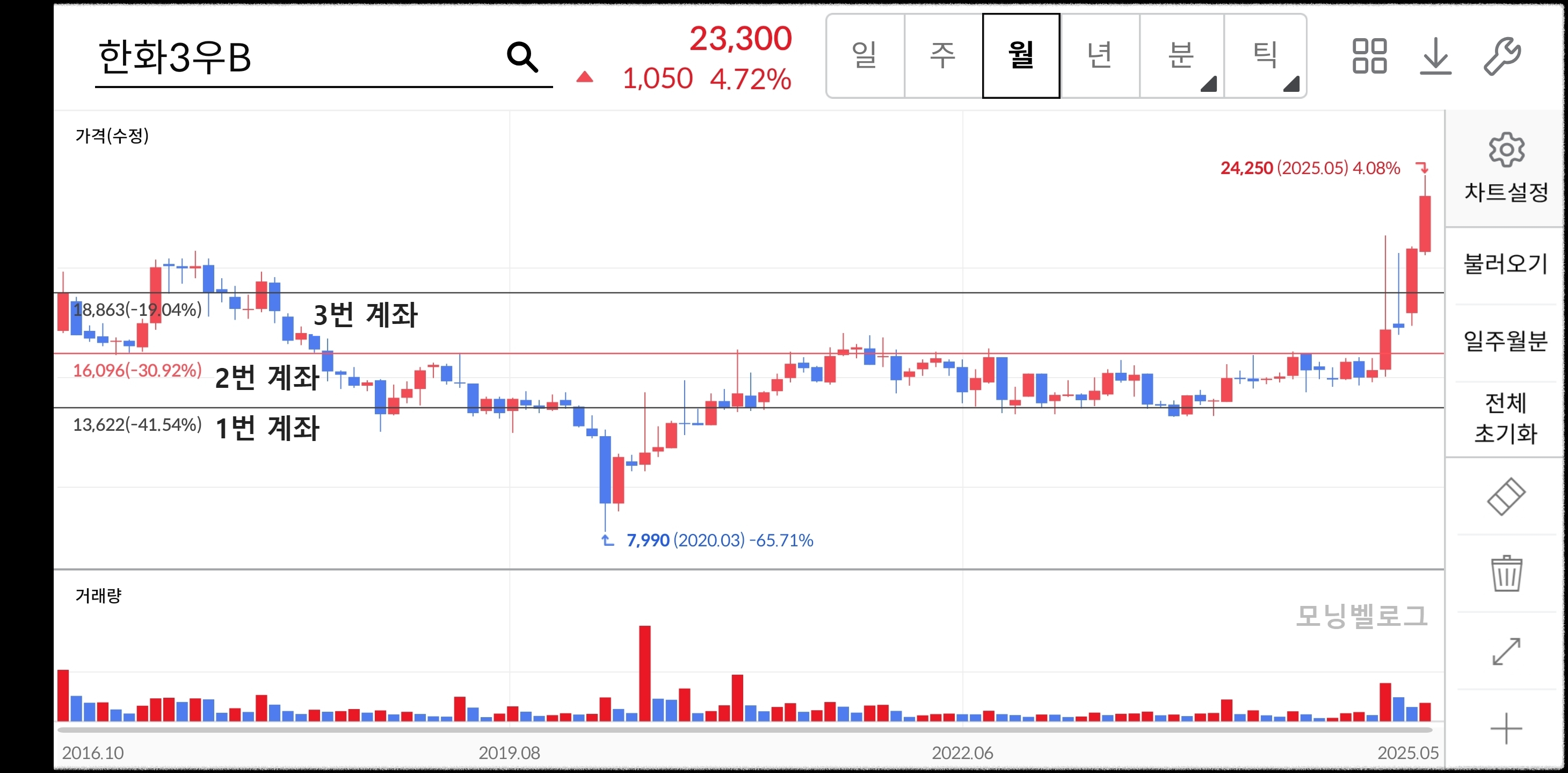Image resolution: width=1568 pixels, height=773 pixels.
Task: Expand the tick (틱) interval dropdown
Action: [x=1265, y=55]
